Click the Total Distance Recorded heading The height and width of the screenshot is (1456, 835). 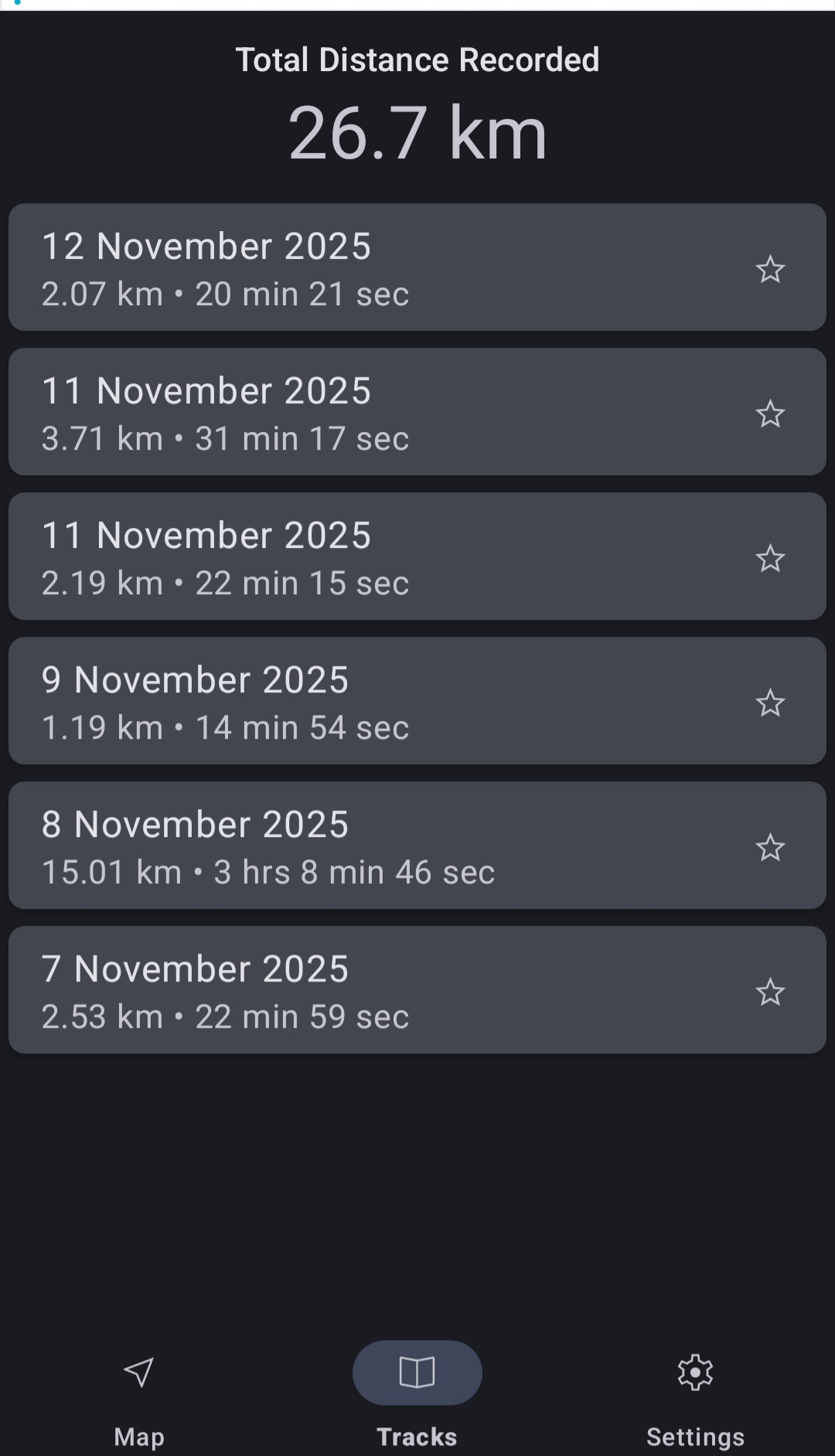click(x=417, y=60)
